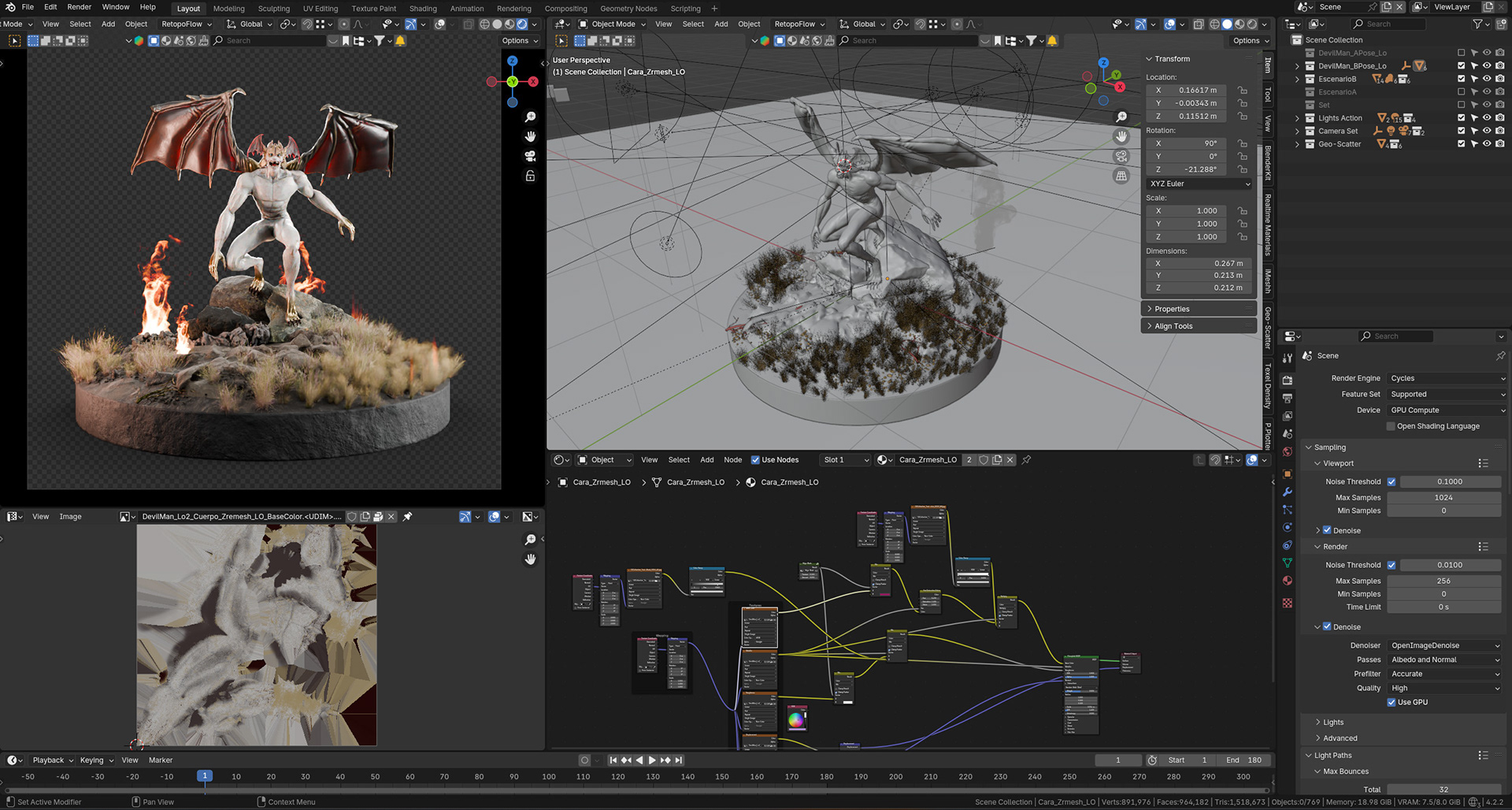Open the Render Engine Cycles dropdown
This screenshot has height=810, width=1512.
[x=1447, y=378]
